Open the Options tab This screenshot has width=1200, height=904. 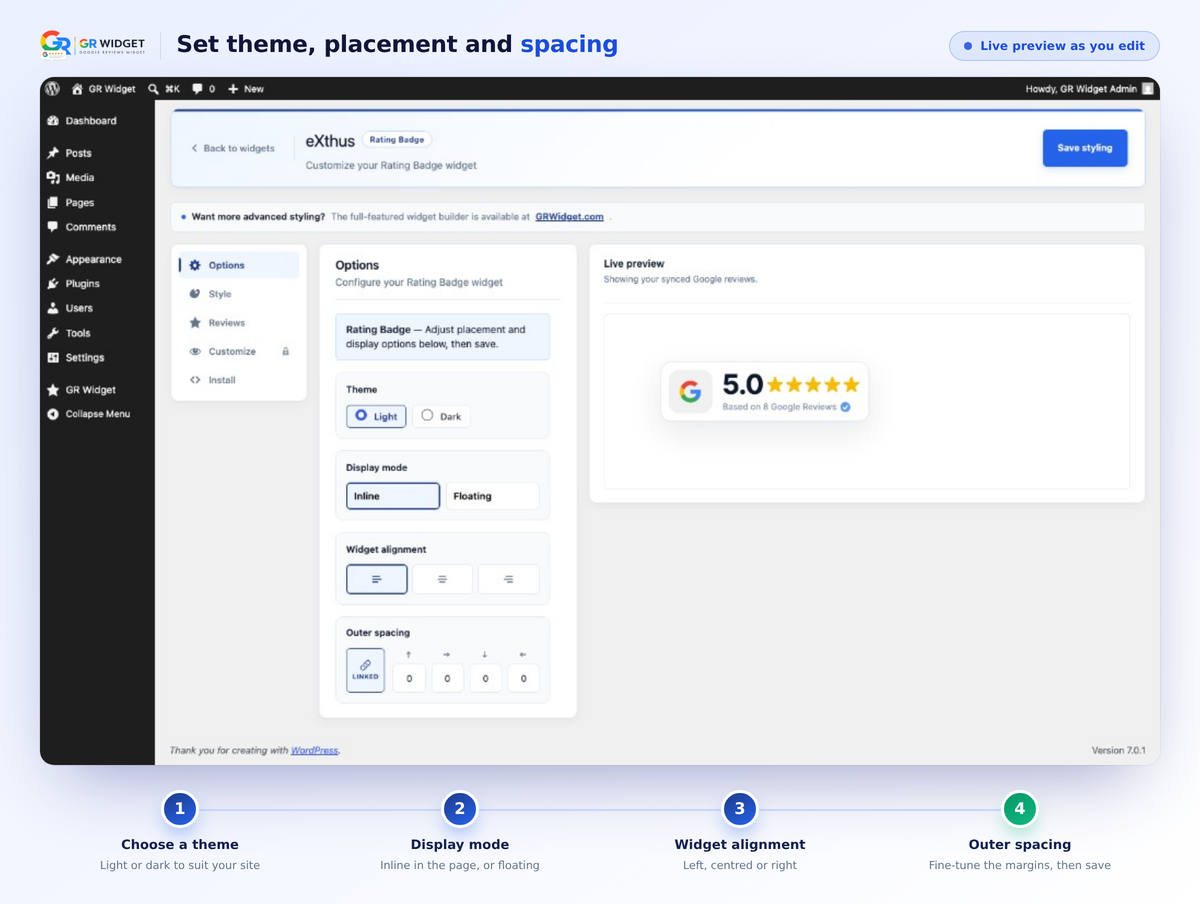point(238,265)
